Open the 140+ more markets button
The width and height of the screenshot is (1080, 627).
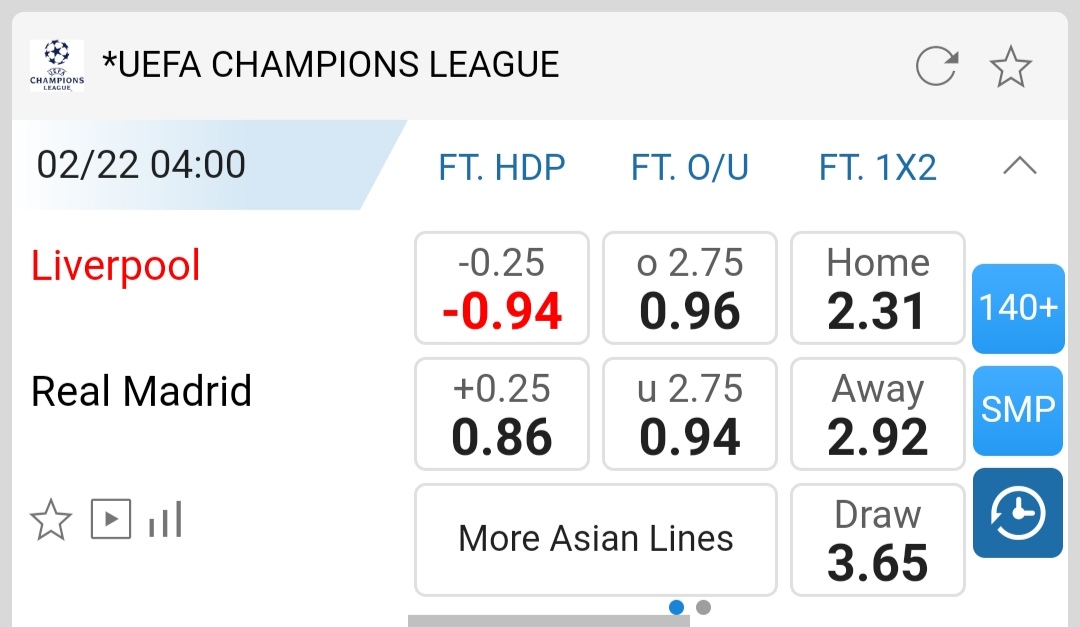pos(1018,308)
